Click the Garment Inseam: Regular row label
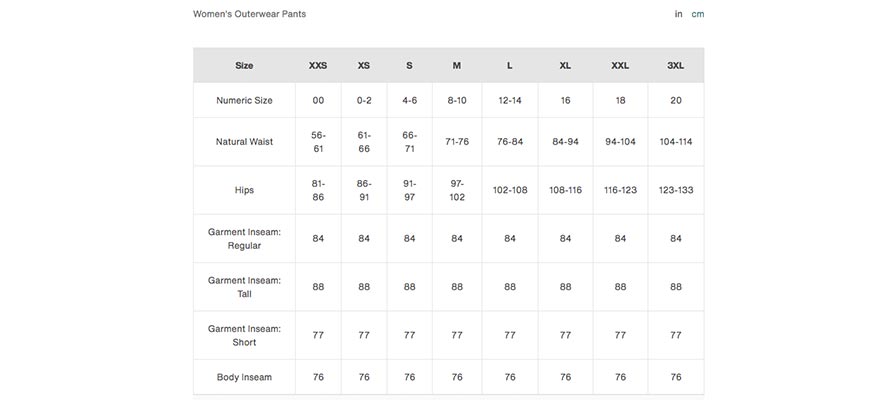The height and width of the screenshot is (400, 895). pos(244,239)
